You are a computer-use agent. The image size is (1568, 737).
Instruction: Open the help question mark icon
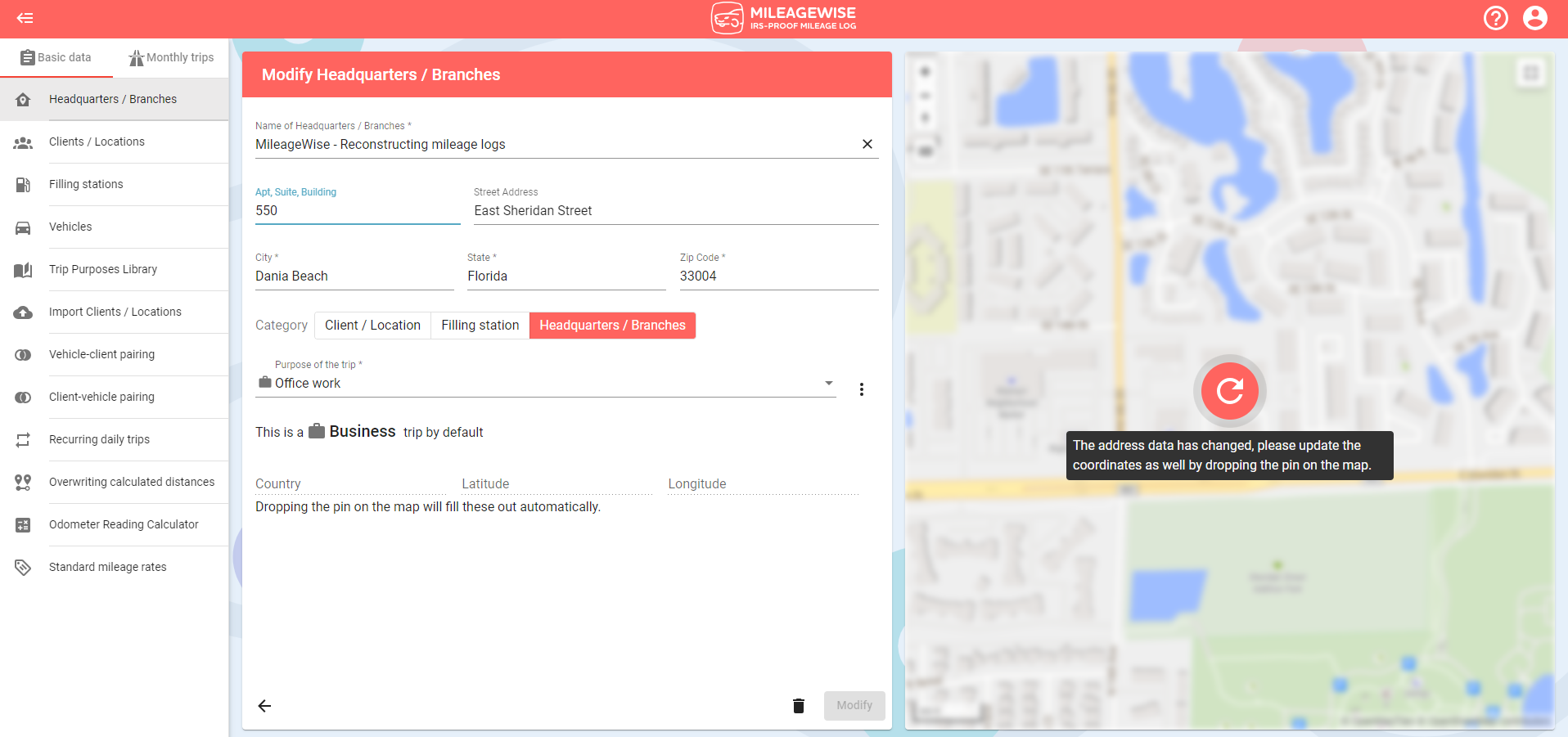click(x=1496, y=18)
